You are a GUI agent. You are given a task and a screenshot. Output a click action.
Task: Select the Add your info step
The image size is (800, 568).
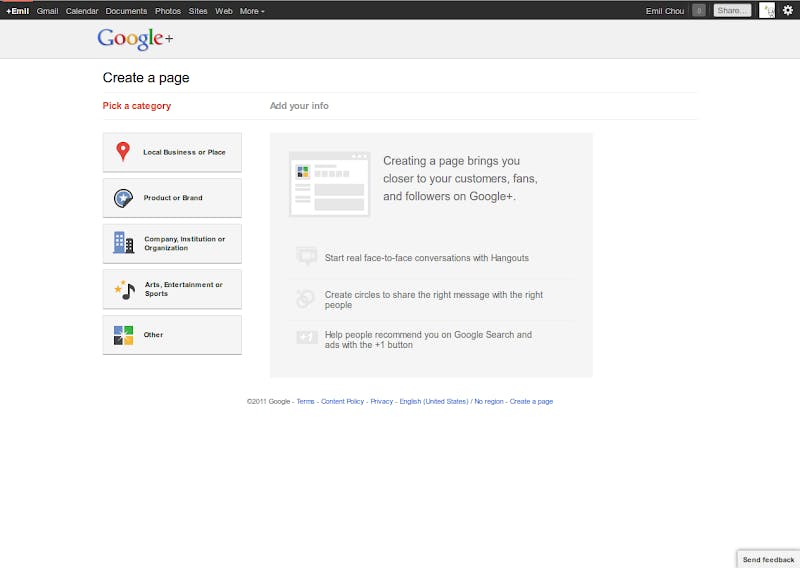299,106
